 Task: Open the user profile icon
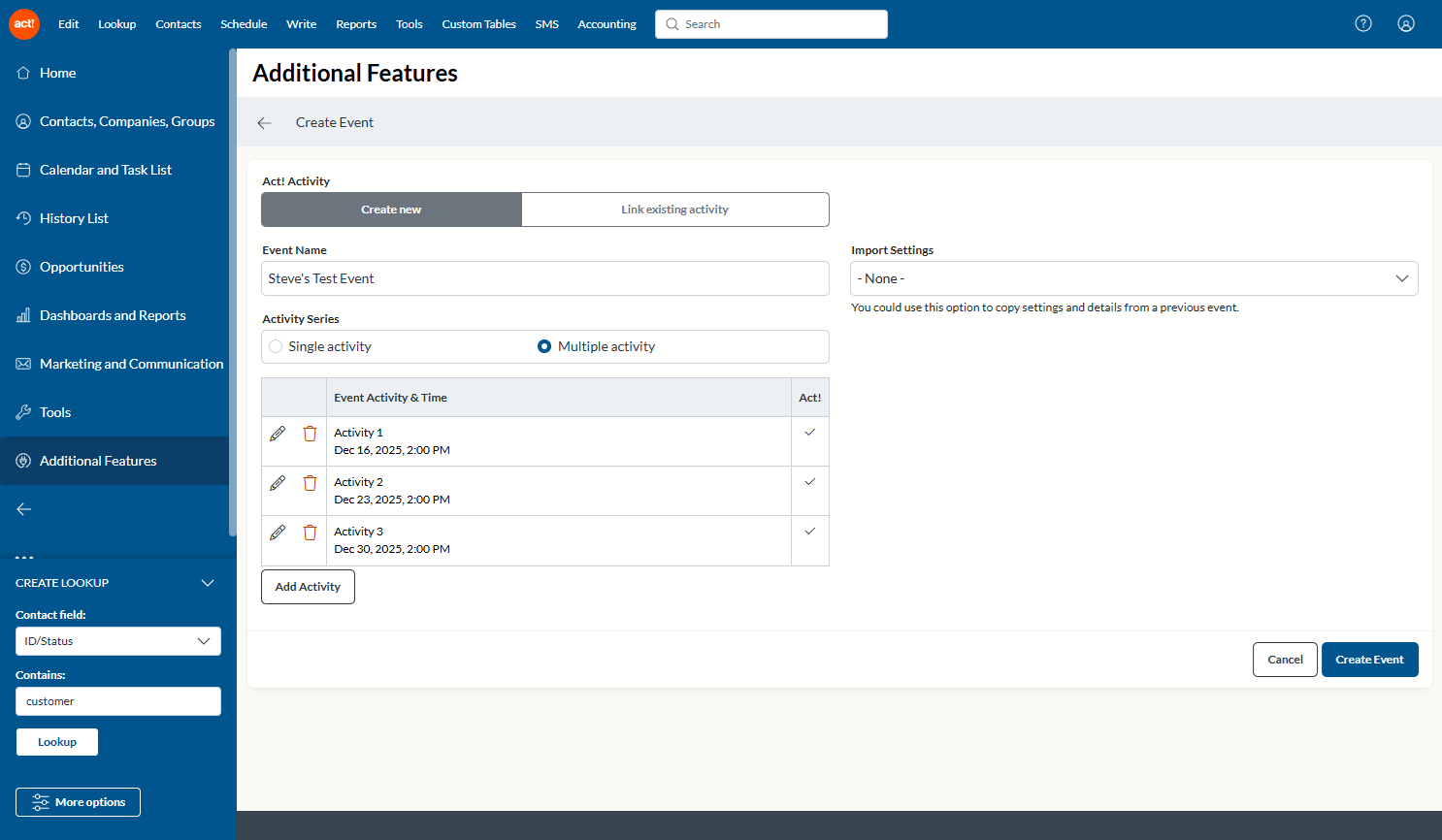pyautogui.click(x=1406, y=23)
